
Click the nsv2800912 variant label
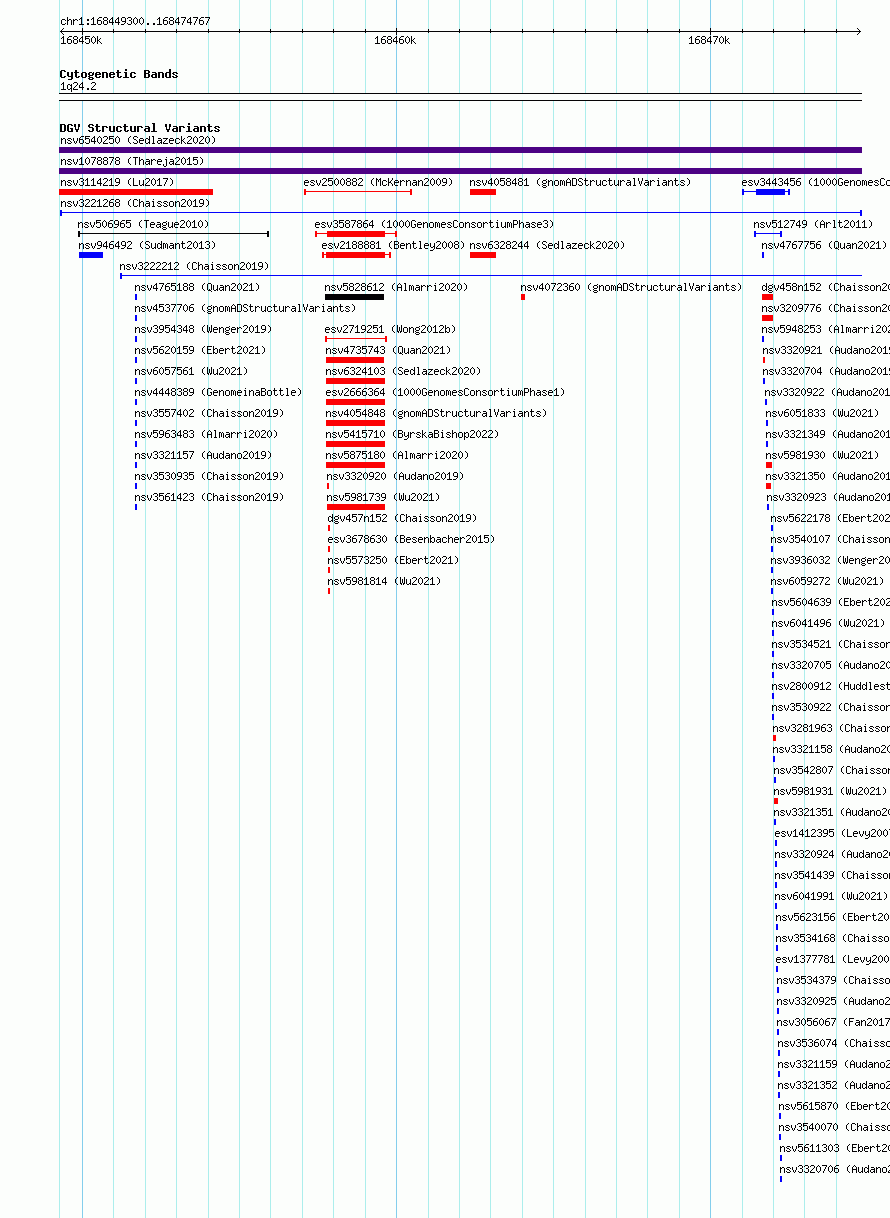pyautogui.click(x=831, y=686)
